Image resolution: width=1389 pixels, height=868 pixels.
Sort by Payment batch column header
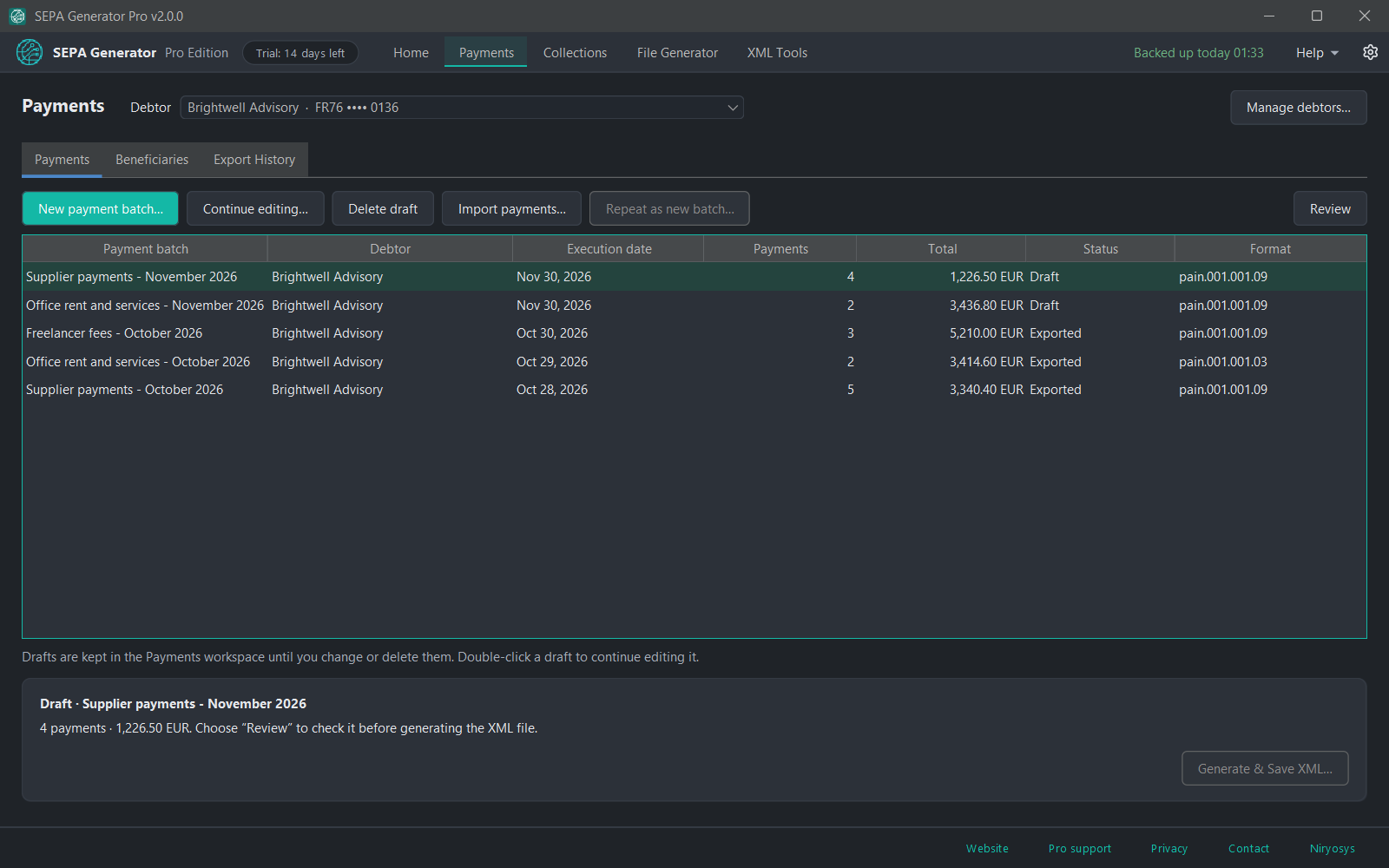145,249
